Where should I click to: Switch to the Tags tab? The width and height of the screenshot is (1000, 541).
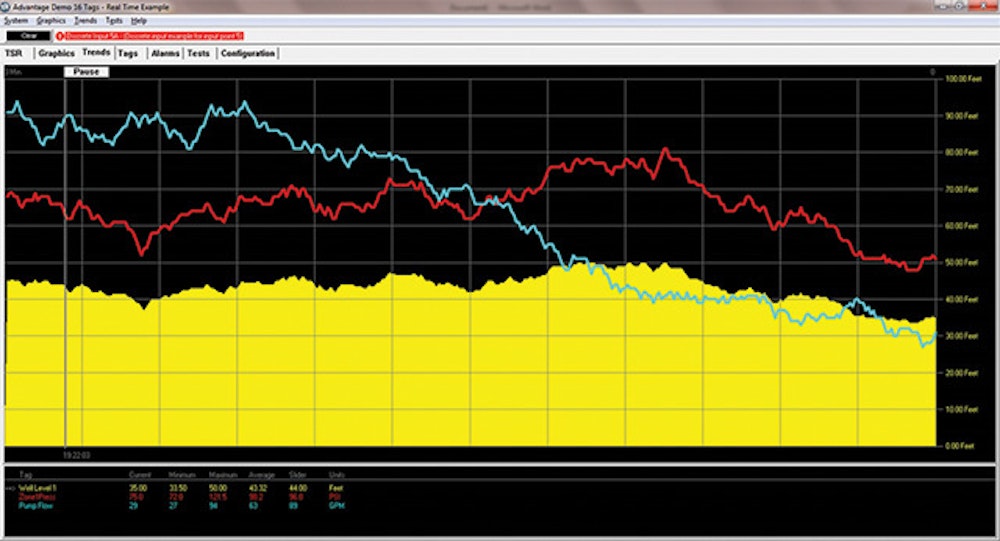click(x=127, y=53)
